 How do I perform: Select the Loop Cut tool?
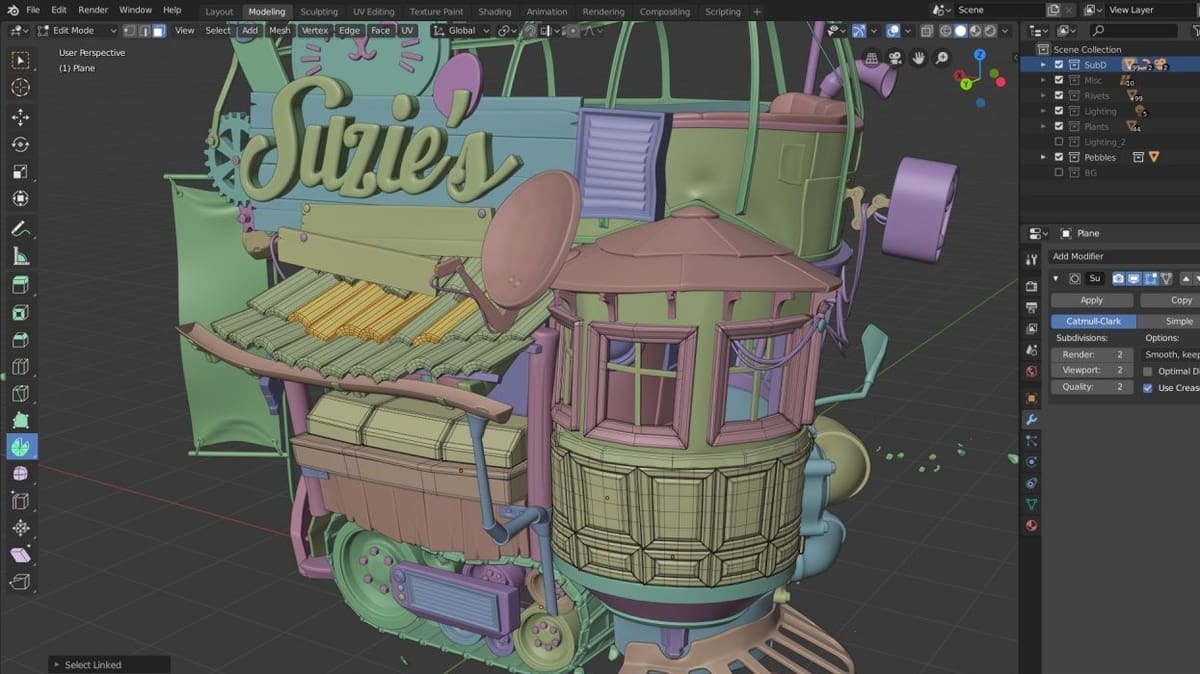click(20, 366)
